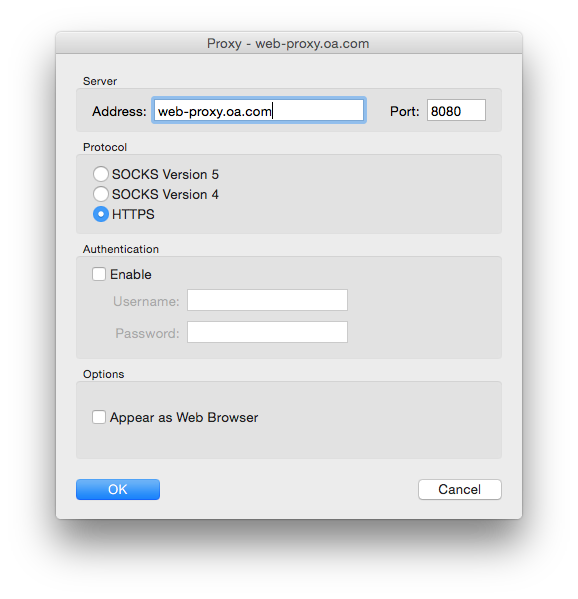Click the Port field showing 8080
This screenshot has height=599, width=578.
pyautogui.click(x=456, y=110)
